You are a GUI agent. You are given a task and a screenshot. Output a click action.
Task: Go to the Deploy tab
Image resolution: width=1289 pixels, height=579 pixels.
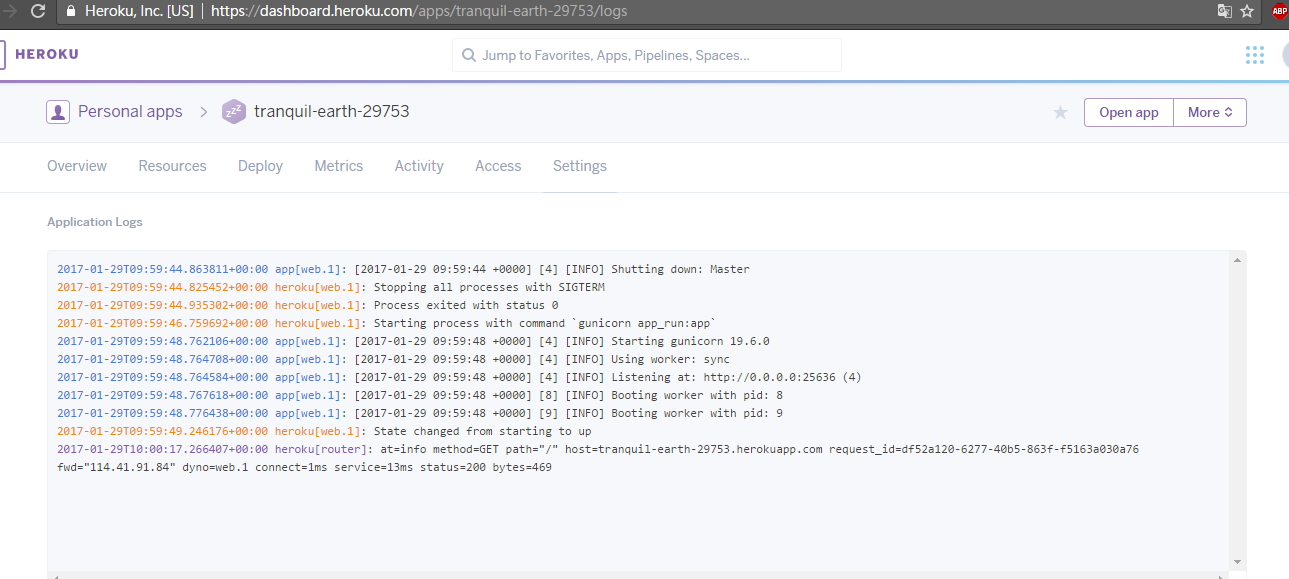tap(260, 166)
